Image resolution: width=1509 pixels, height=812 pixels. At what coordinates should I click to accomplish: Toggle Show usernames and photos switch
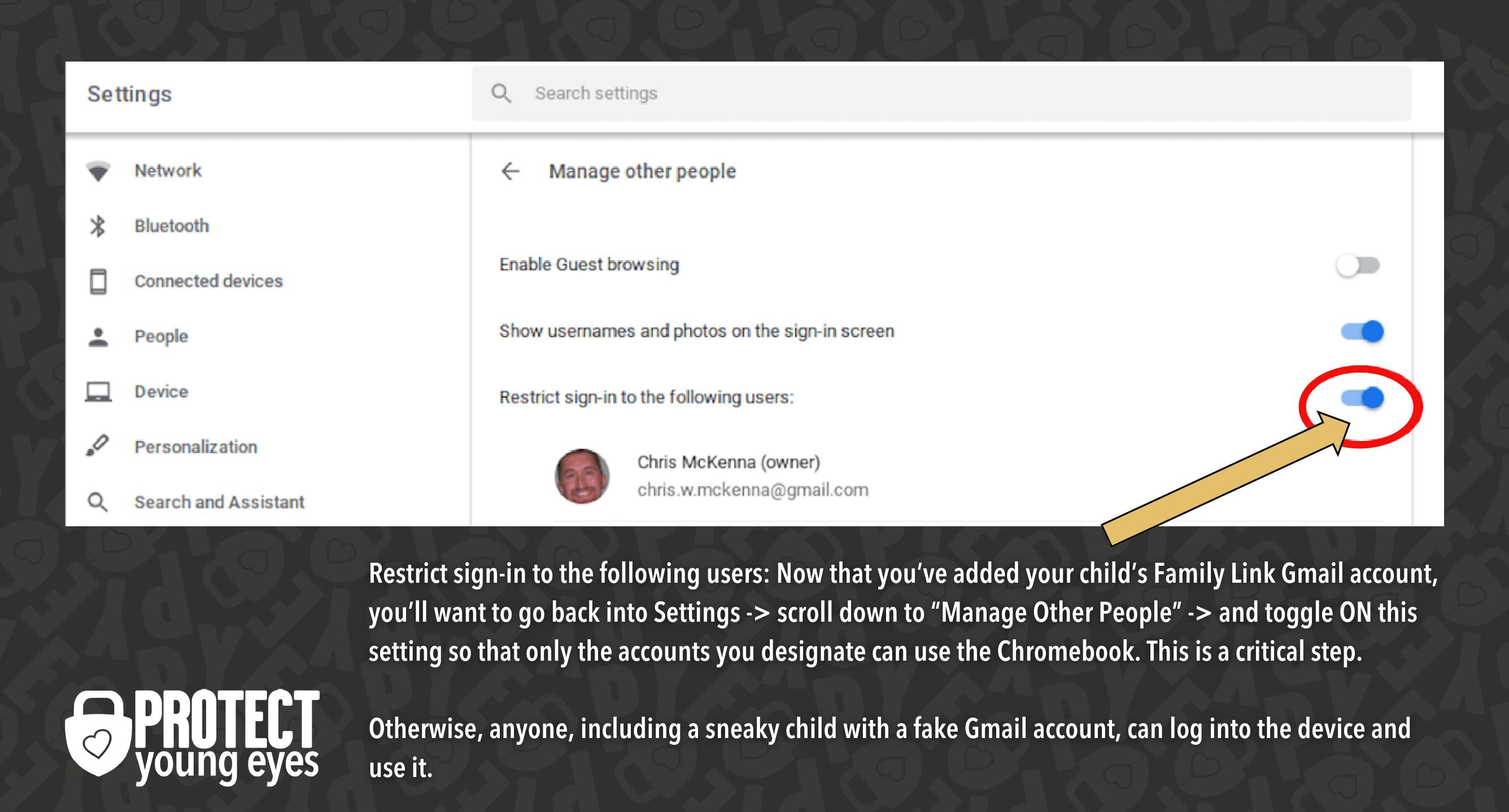[1362, 331]
